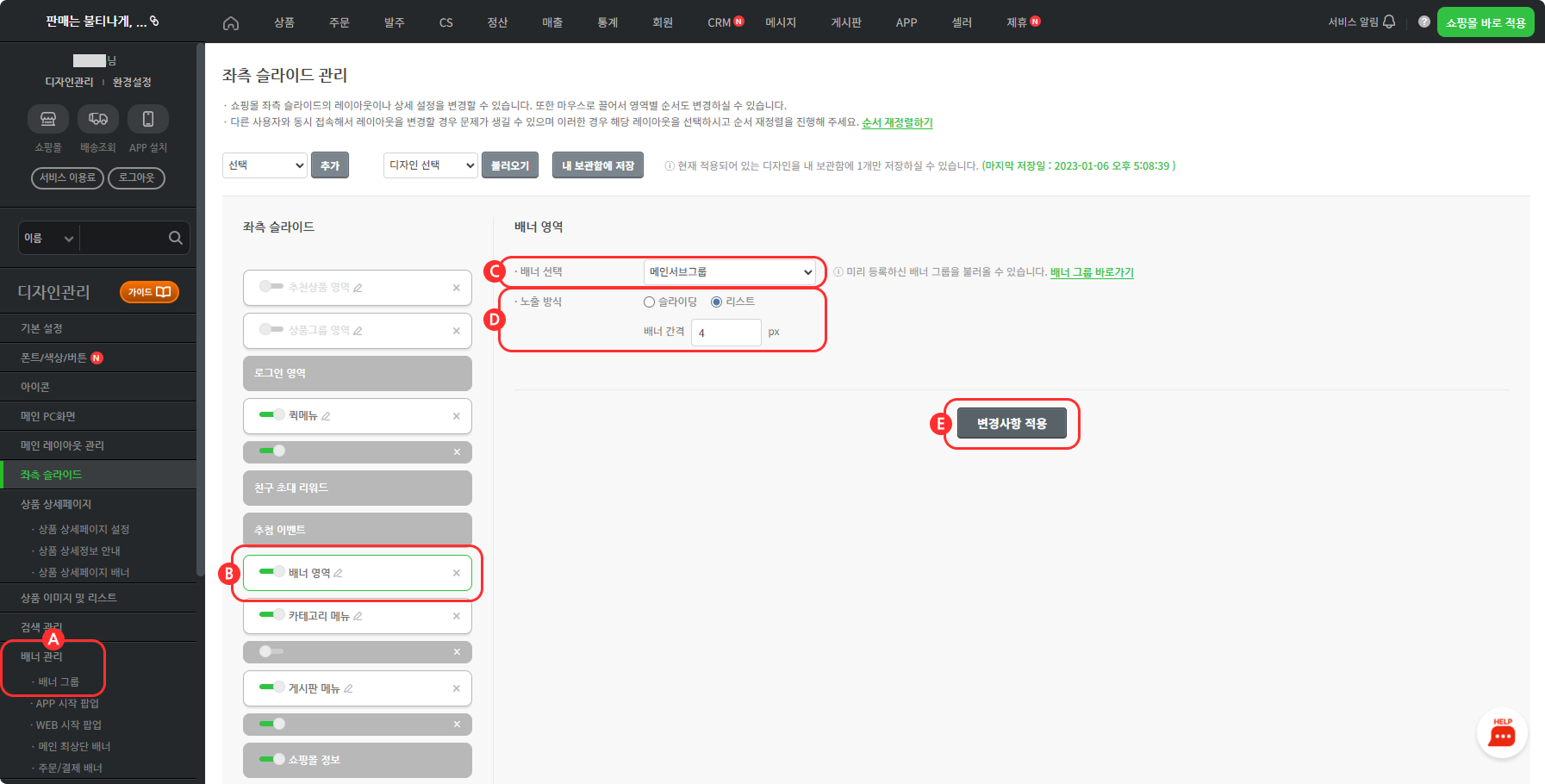
Task: Click the sidebar search text field
Action: 123,238
